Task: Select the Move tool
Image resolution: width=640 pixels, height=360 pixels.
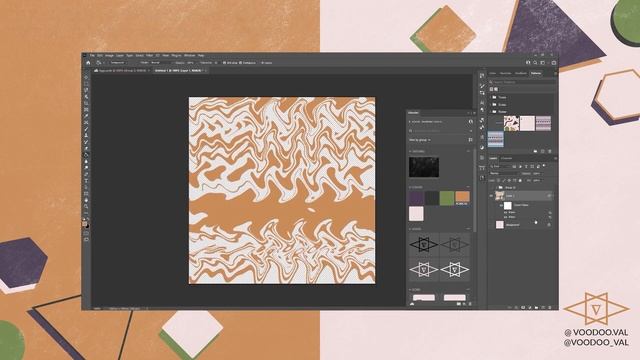Action: [x=86, y=77]
